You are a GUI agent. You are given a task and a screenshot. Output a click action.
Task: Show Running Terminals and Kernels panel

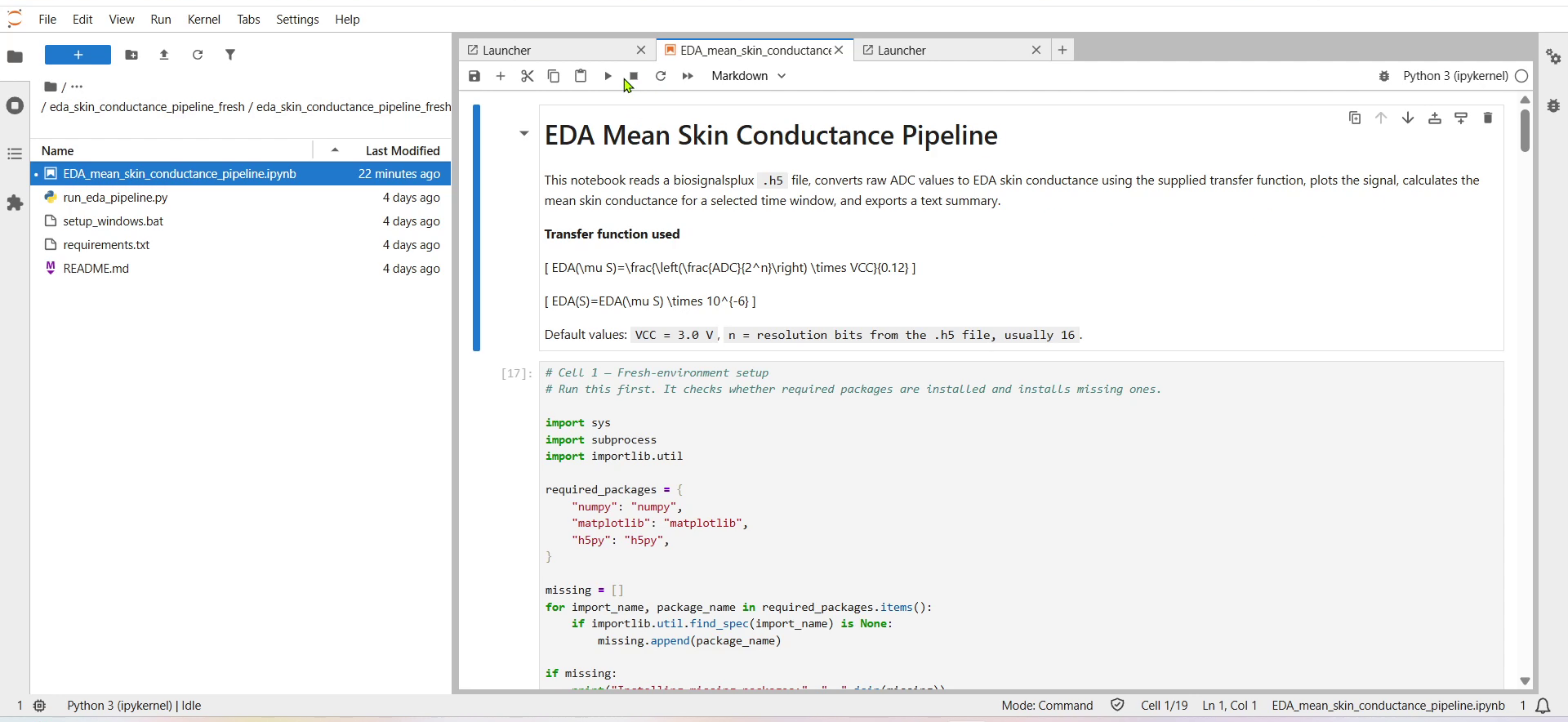[x=15, y=105]
